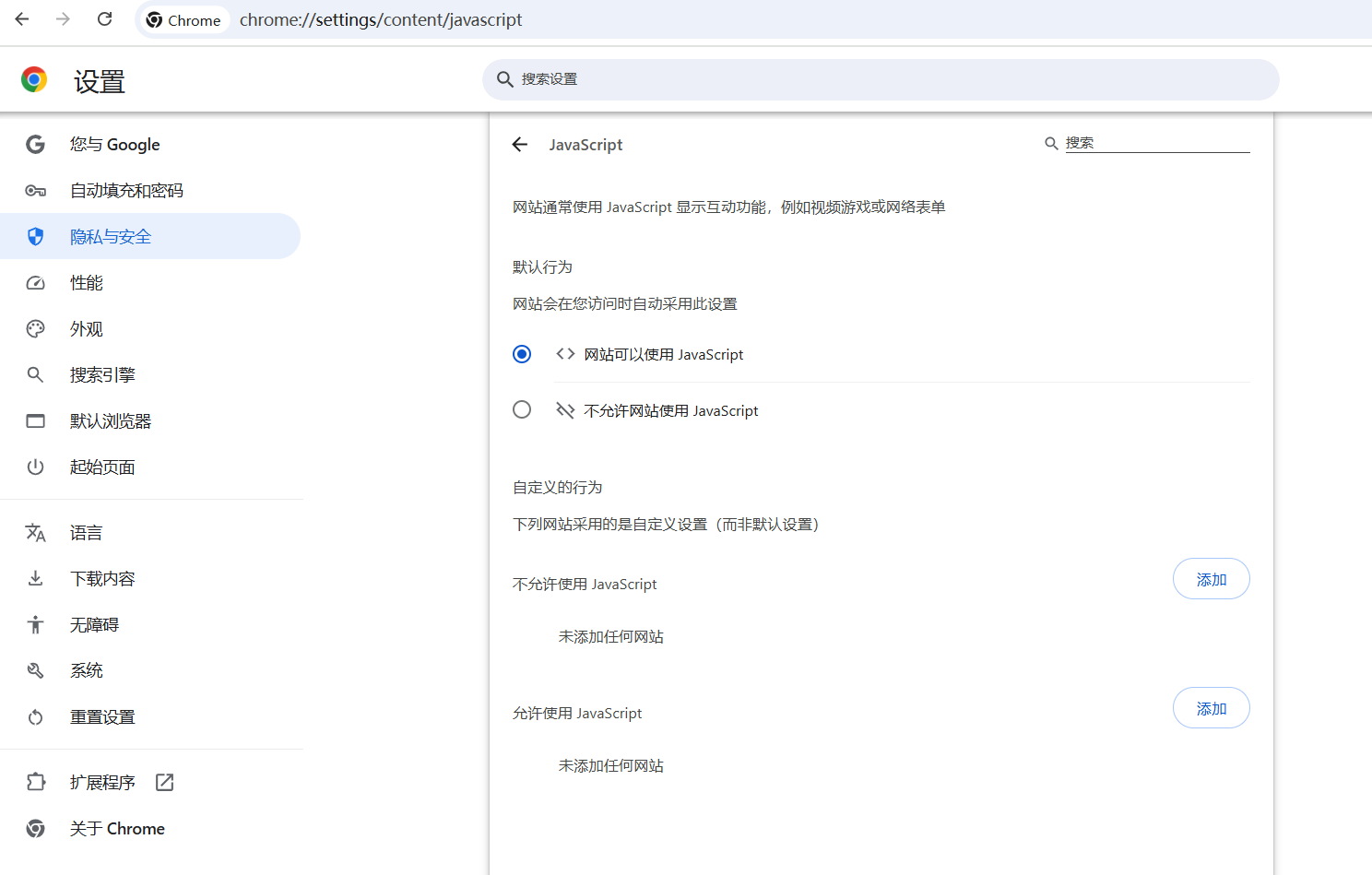The image size is (1372, 875).
Task: Open the 重置设置 reset icon
Action: [35, 716]
